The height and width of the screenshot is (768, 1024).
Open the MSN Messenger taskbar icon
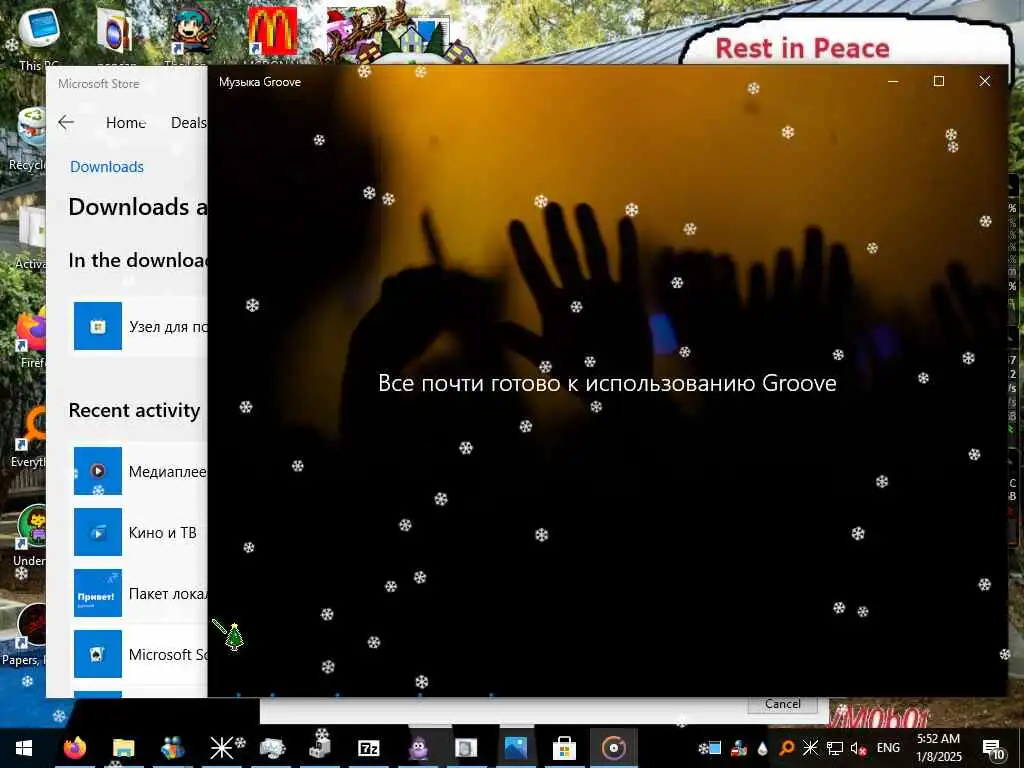[x=172, y=748]
